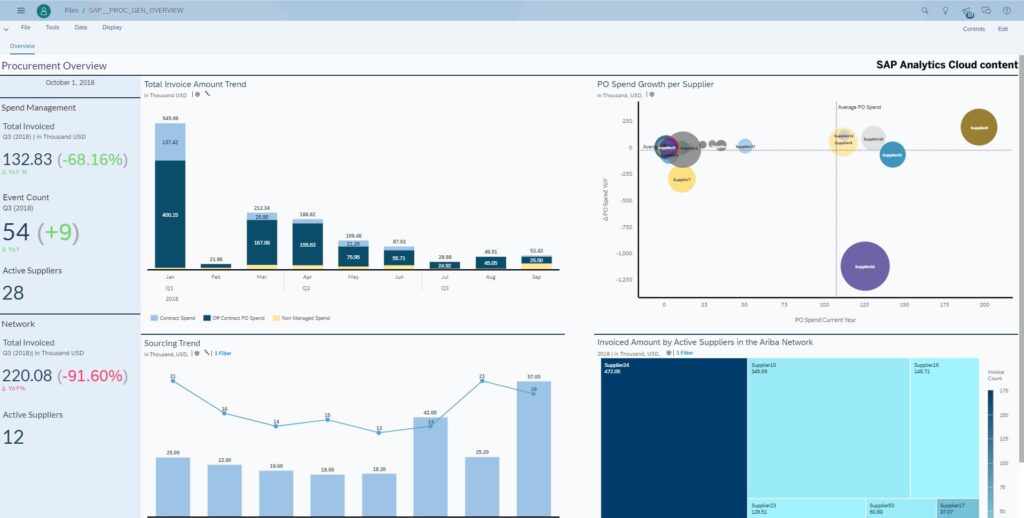Select the January stacked bar 400.15 segment

click(x=170, y=214)
